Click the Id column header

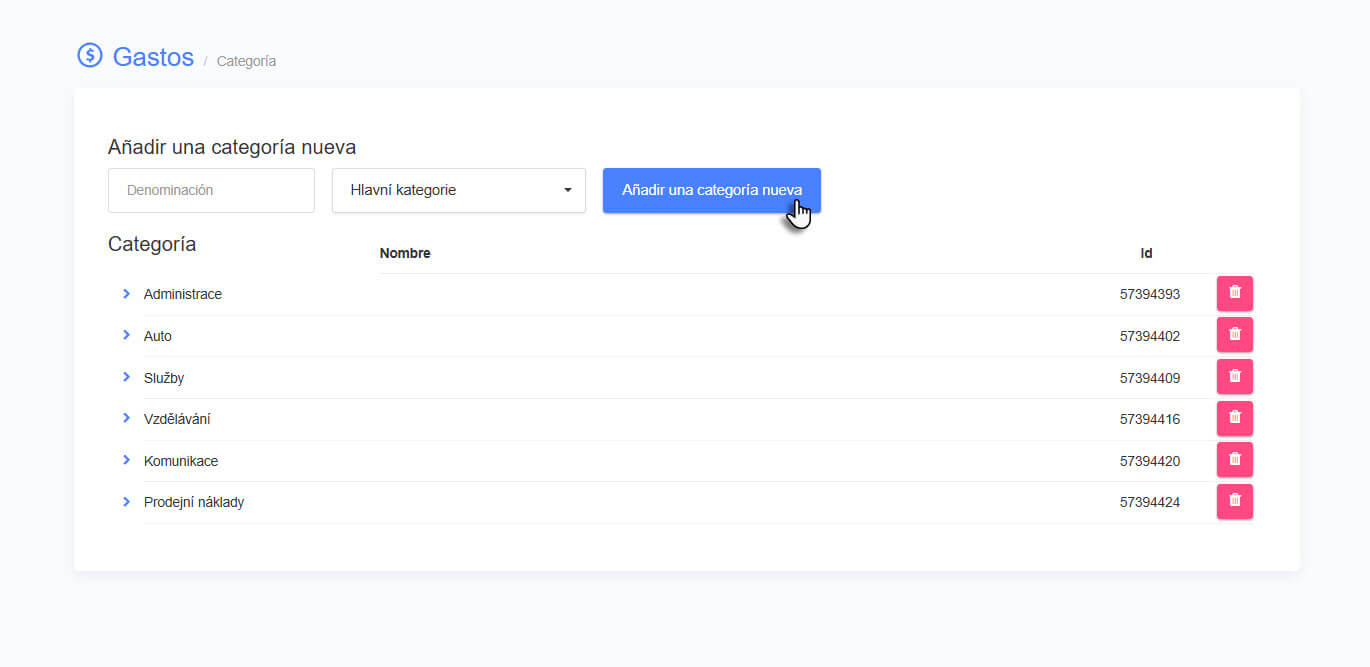(1146, 253)
